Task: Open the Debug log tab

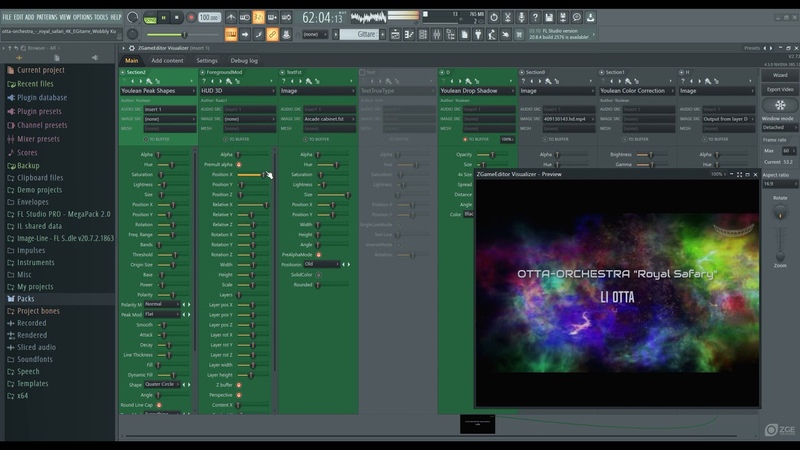Action: pyautogui.click(x=244, y=60)
